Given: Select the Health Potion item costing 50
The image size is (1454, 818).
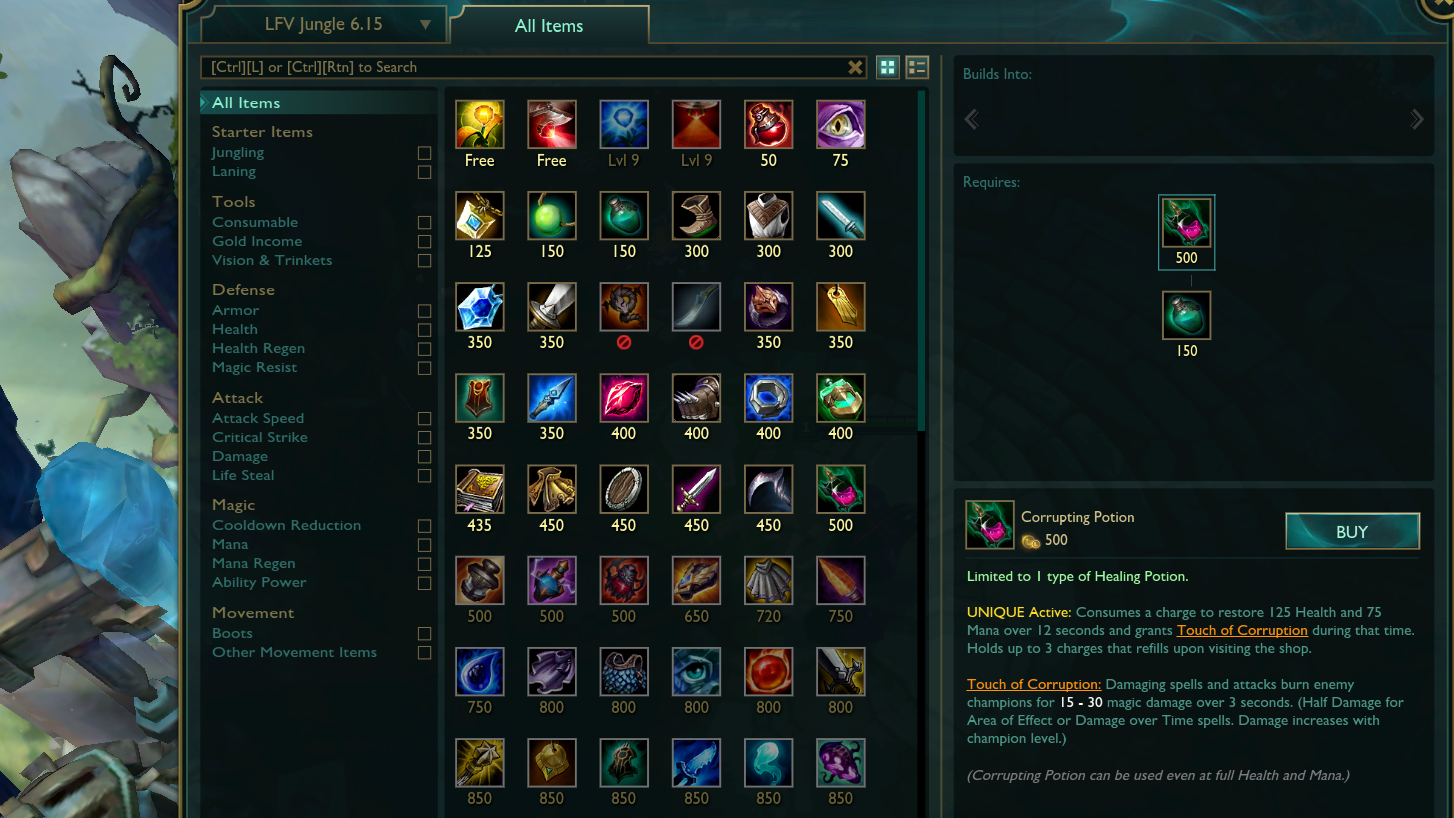Looking at the screenshot, I should pos(768,124).
